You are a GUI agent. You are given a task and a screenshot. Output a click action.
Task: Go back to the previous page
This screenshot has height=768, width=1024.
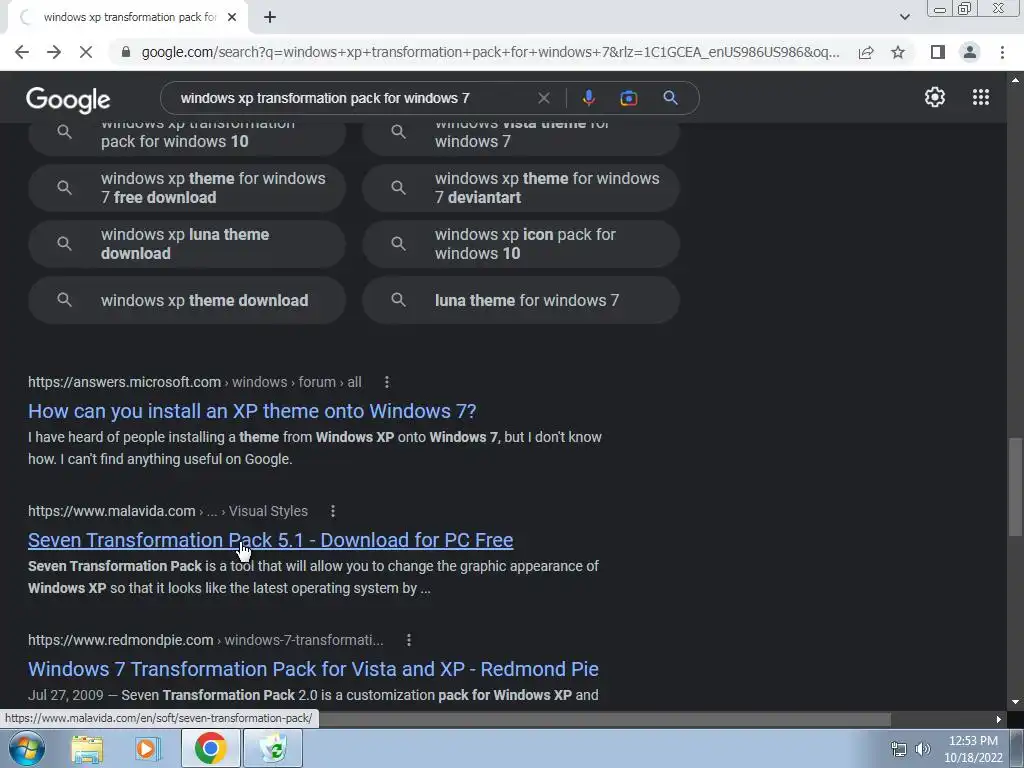coord(22,52)
